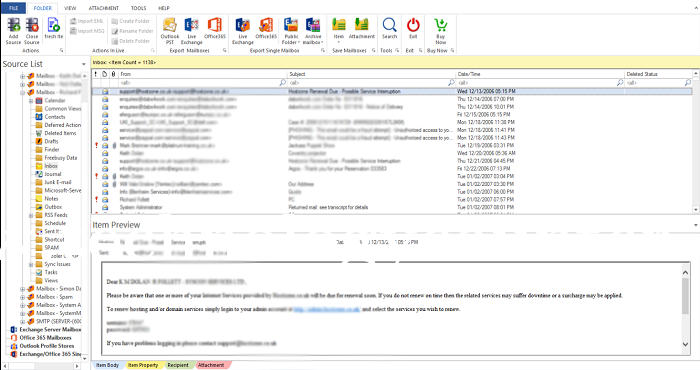Expand the Sync Issues folder node
This screenshot has height=370, width=700.
[x=31, y=264]
